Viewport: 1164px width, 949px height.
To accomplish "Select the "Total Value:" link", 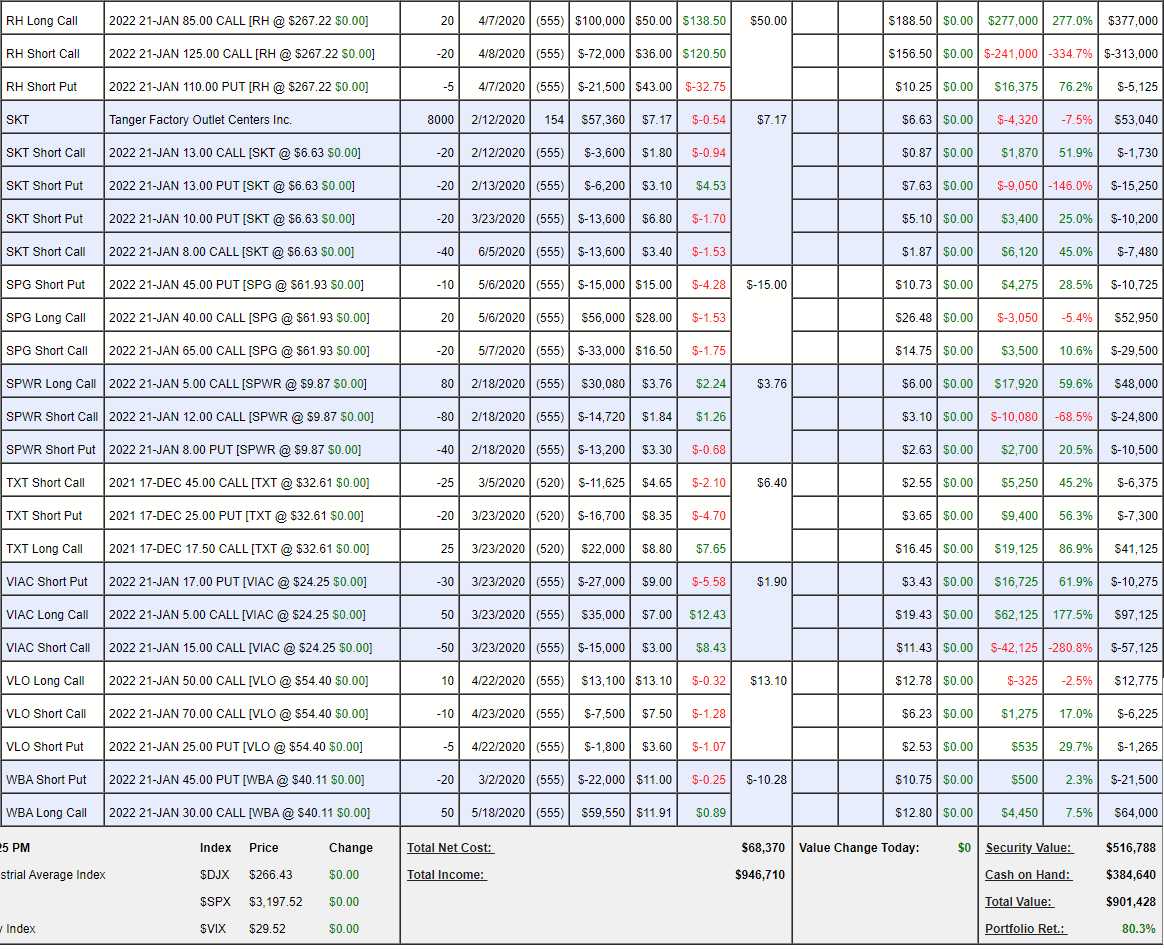I will [1018, 902].
